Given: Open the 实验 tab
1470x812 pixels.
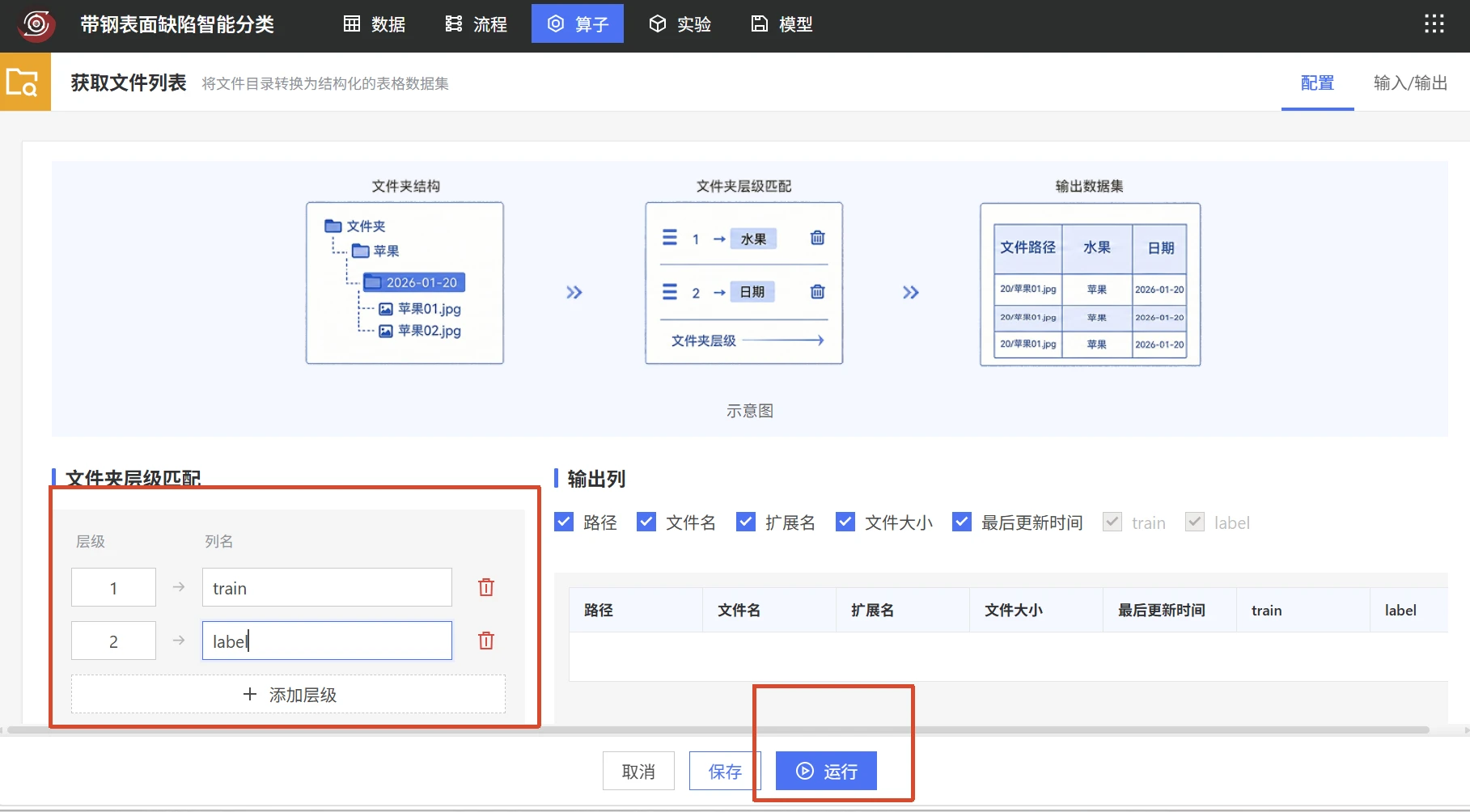Looking at the screenshot, I should (680, 24).
